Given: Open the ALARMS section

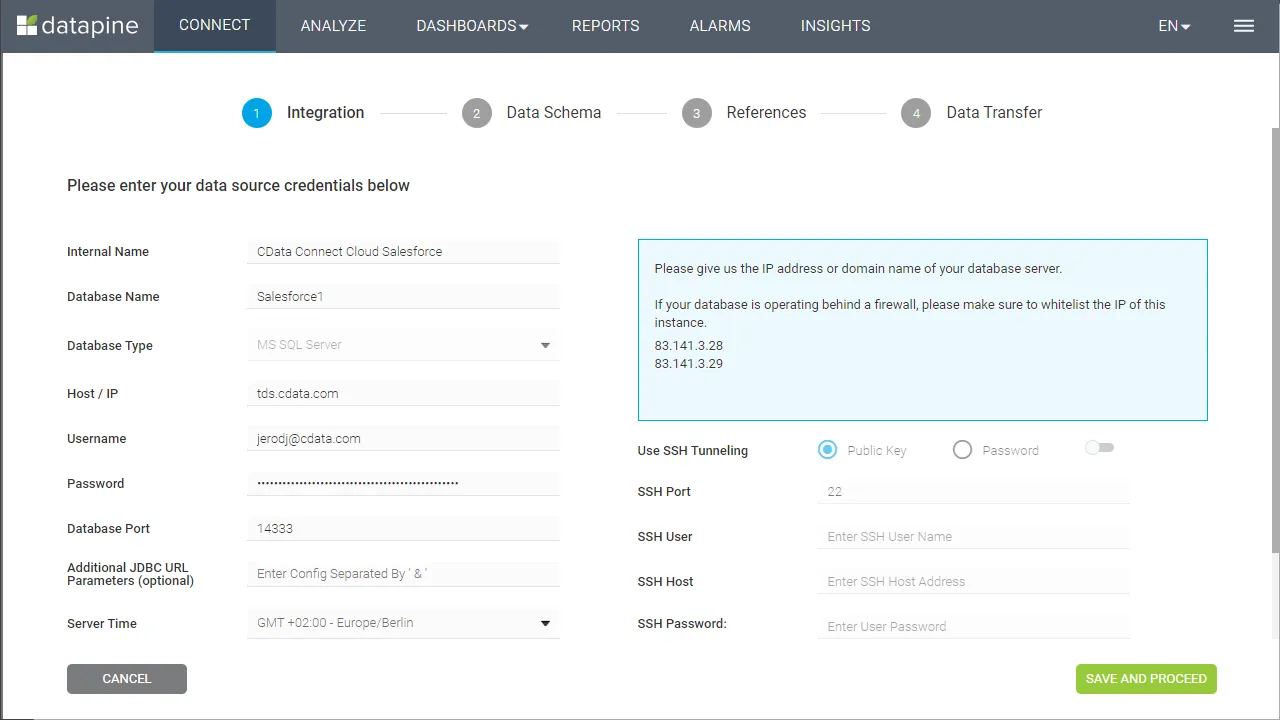Looking at the screenshot, I should 719,26.
